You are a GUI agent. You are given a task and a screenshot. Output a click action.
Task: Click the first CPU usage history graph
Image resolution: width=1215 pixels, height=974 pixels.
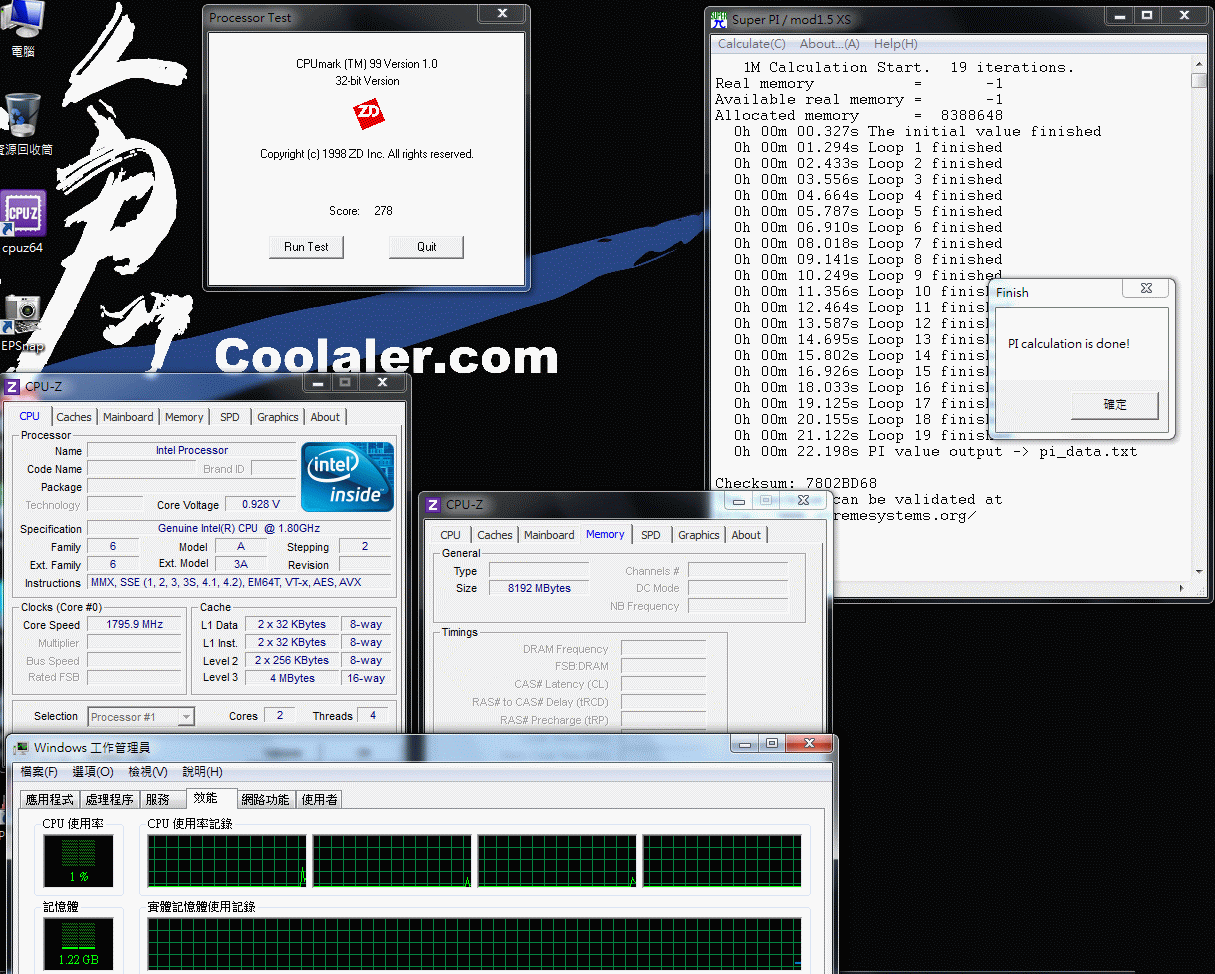pos(228,861)
